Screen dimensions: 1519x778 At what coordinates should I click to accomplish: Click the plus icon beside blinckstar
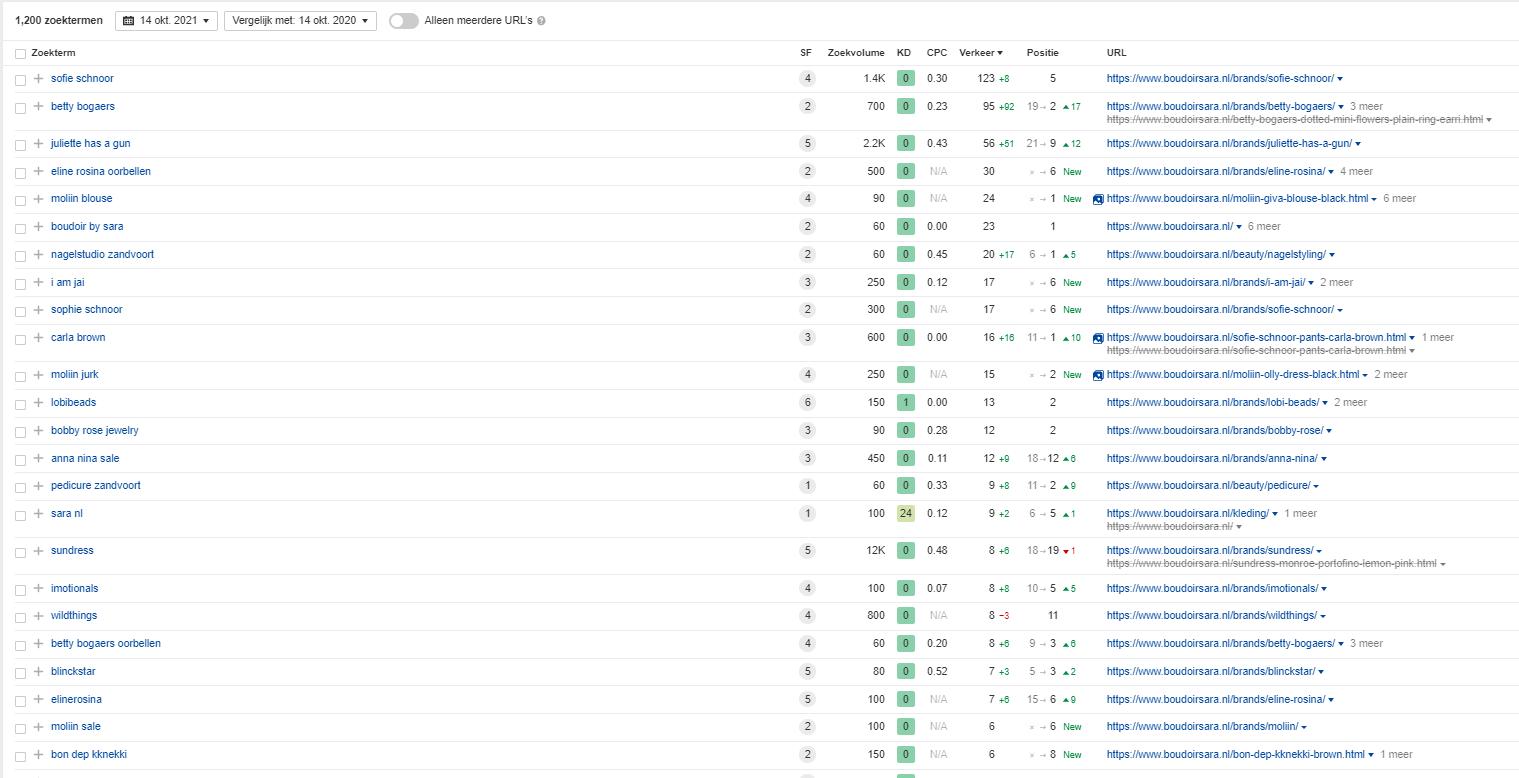coord(38,671)
